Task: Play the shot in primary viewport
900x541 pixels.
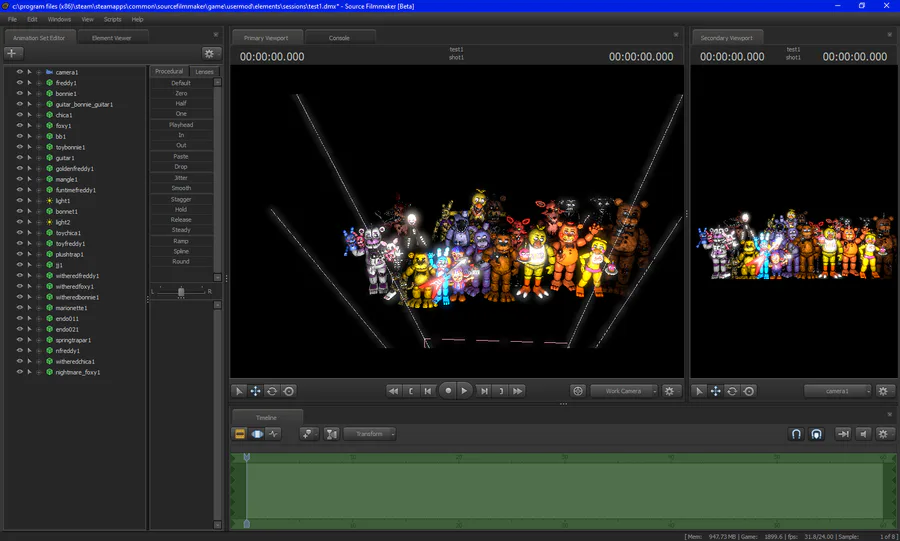Action: point(464,391)
